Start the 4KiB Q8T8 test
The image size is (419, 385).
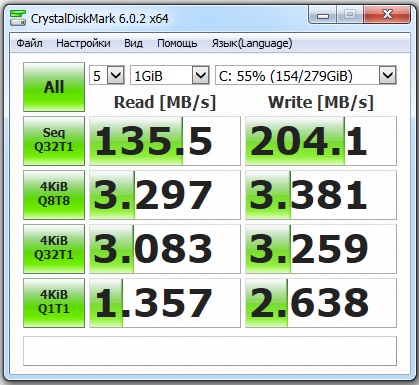point(54,195)
